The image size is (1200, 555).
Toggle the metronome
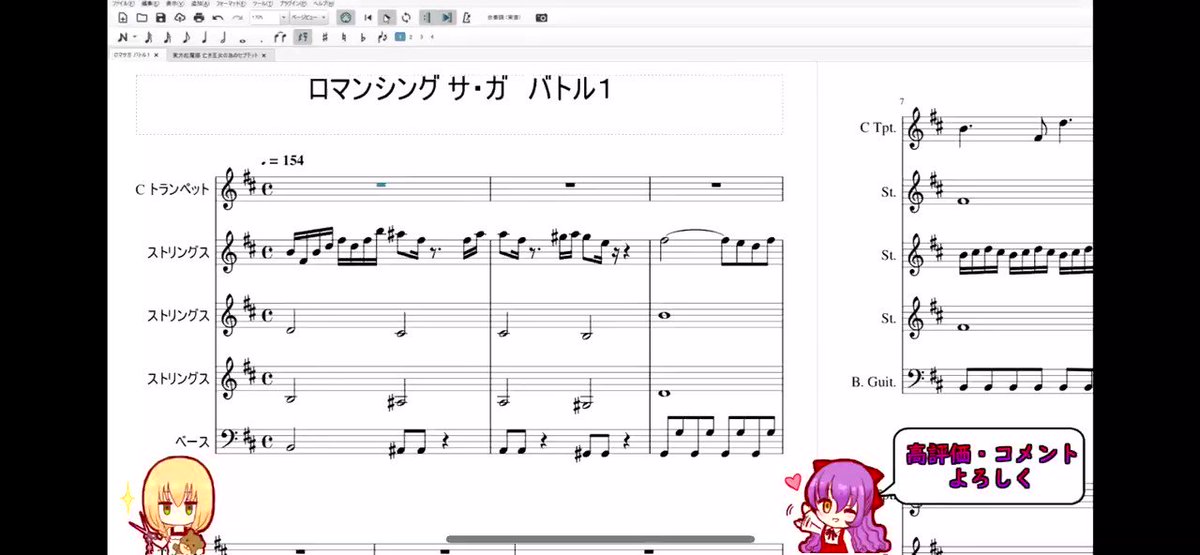[x=467, y=18]
